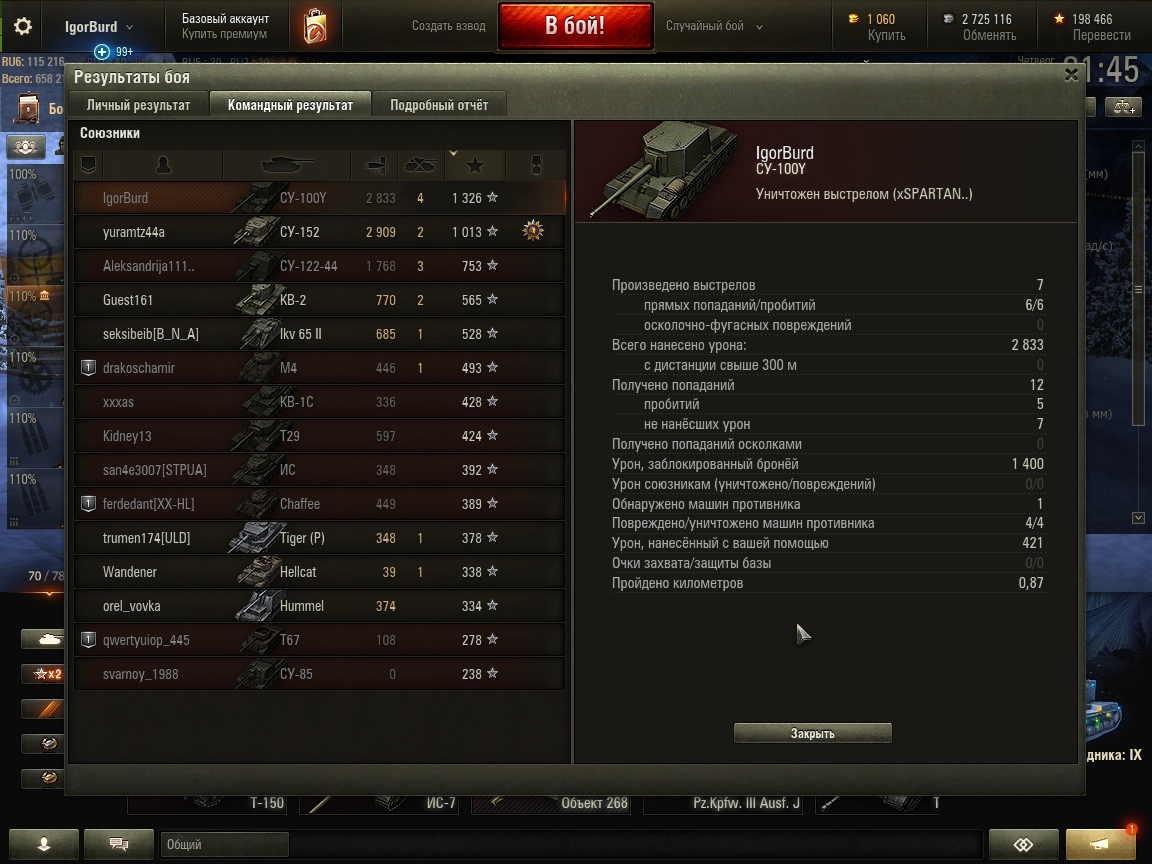
Task: Open the premium shop bag icon
Action: click(x=315, y=26)
